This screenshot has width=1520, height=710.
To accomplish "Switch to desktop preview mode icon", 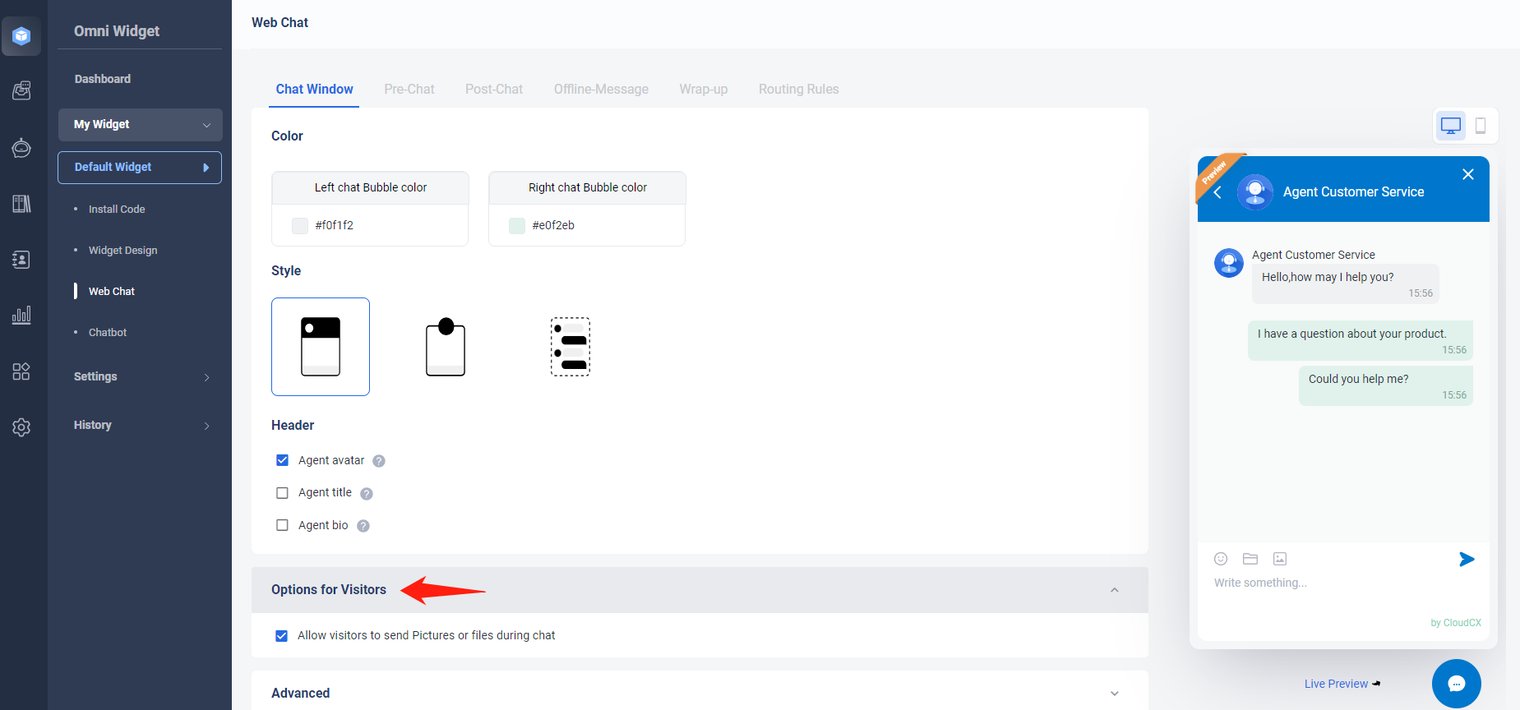I will point(1451,126).
